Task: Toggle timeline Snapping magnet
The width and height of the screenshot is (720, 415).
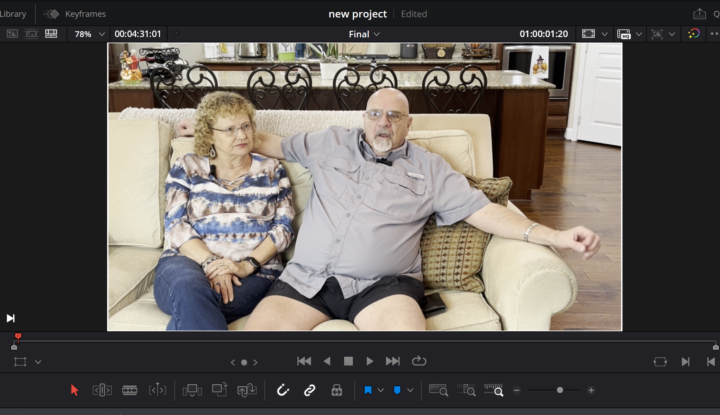Action: pyautogui.click(x=283, y=390)
